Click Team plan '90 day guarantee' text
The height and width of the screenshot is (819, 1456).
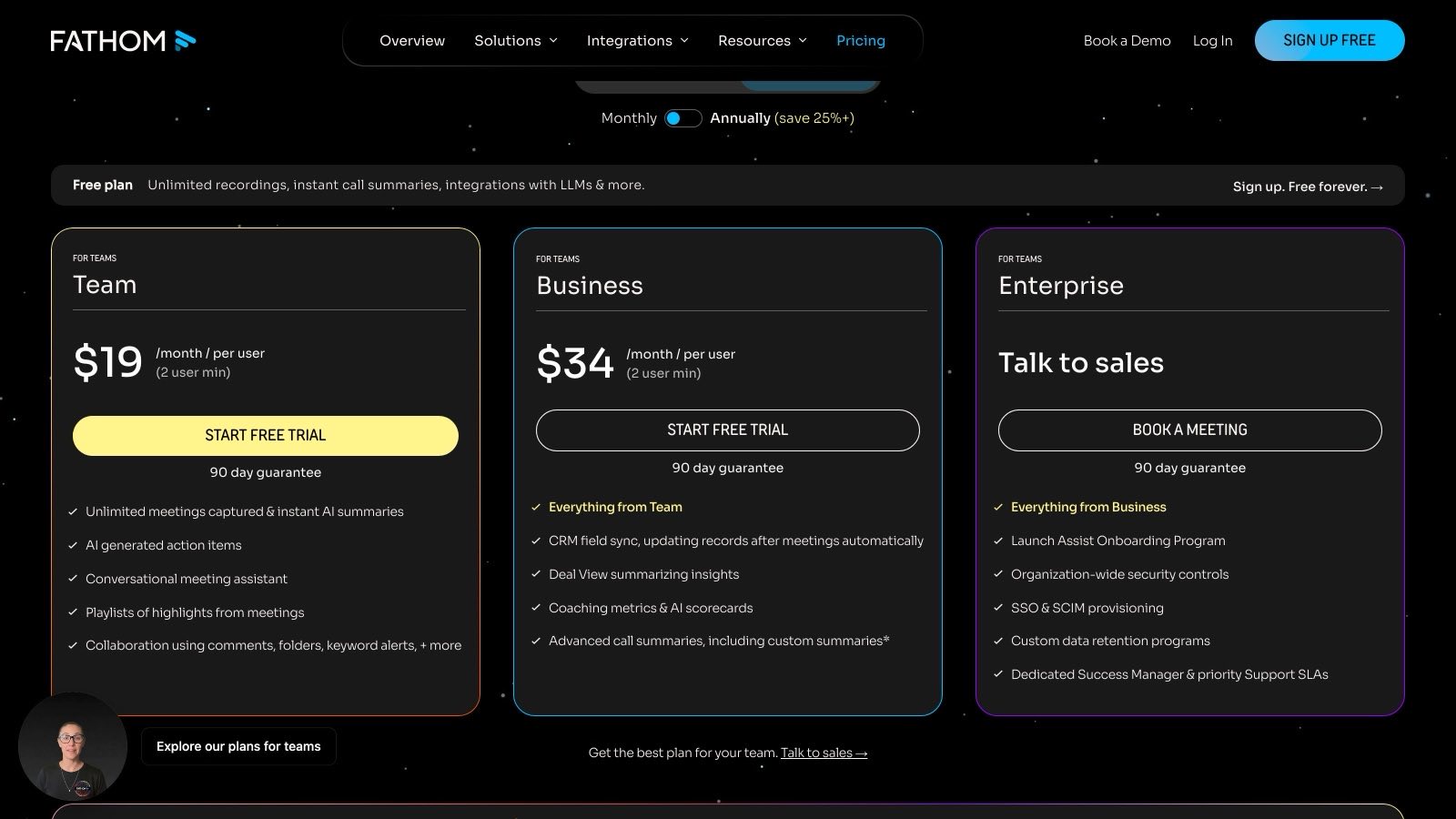[266, 472]
